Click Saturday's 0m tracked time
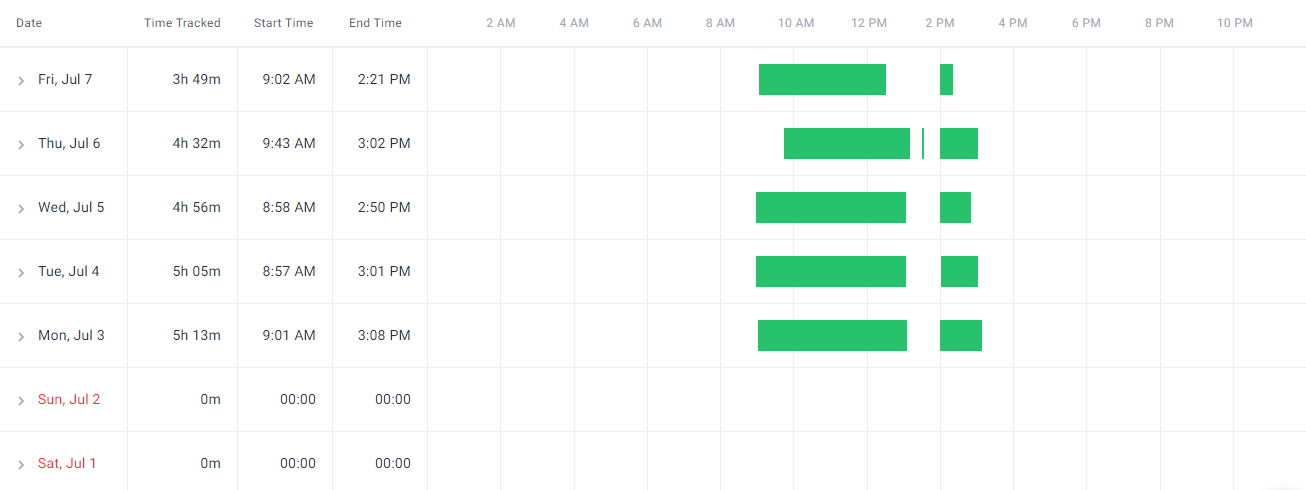 coord(210,463)
